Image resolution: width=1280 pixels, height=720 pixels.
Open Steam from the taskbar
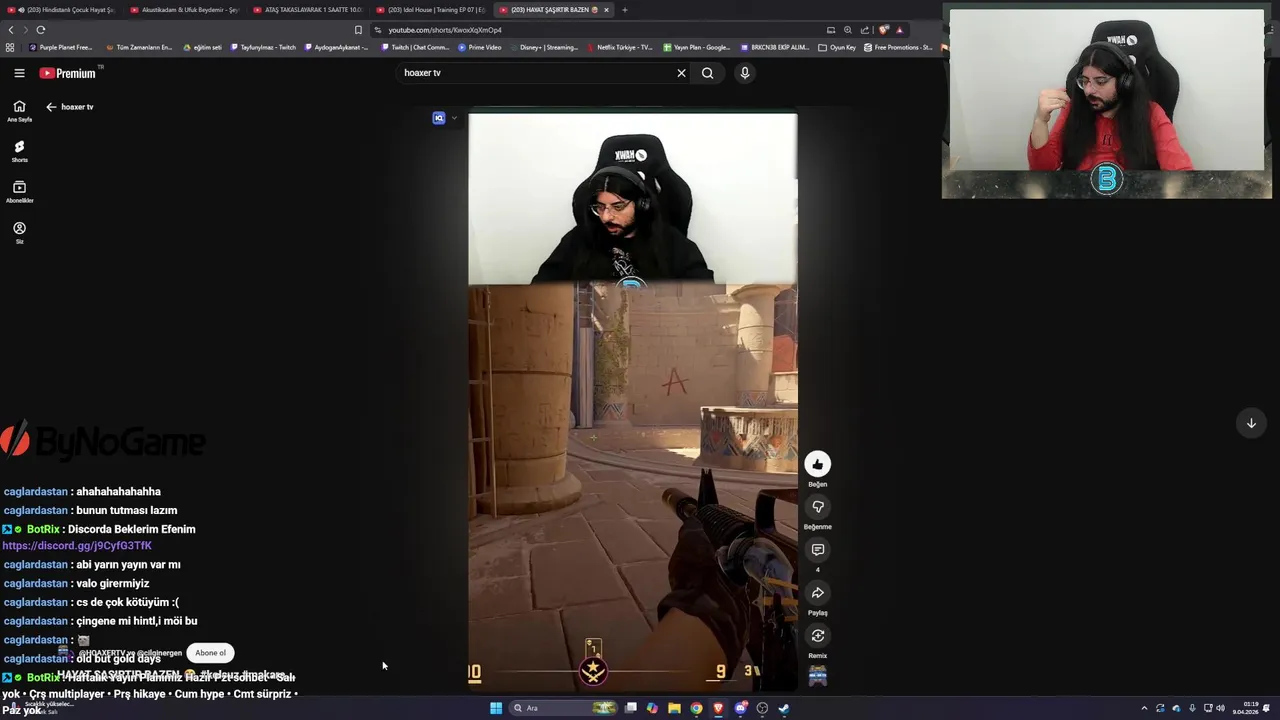[x=784, y=708]
